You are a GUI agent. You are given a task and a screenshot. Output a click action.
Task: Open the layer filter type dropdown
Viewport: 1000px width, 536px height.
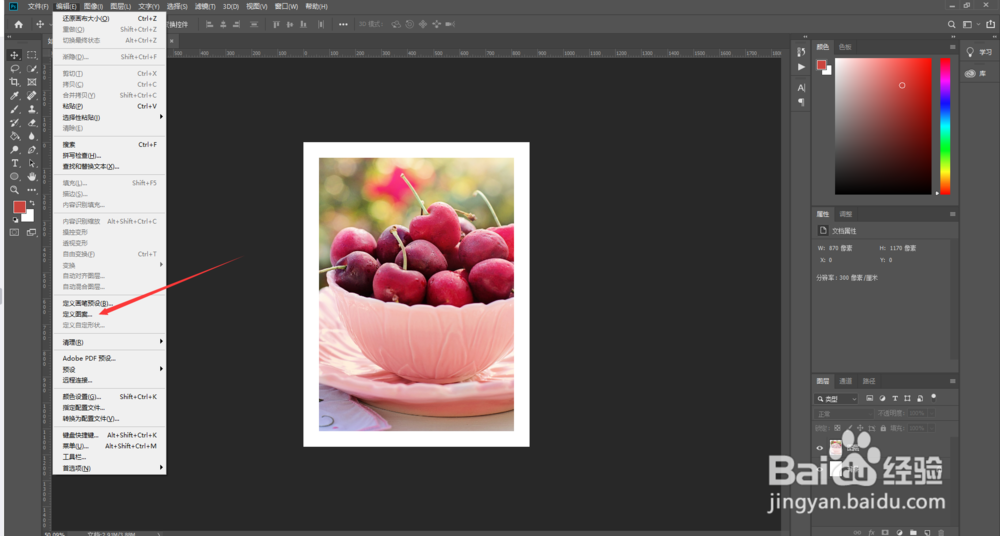click(x=837, y=399)
